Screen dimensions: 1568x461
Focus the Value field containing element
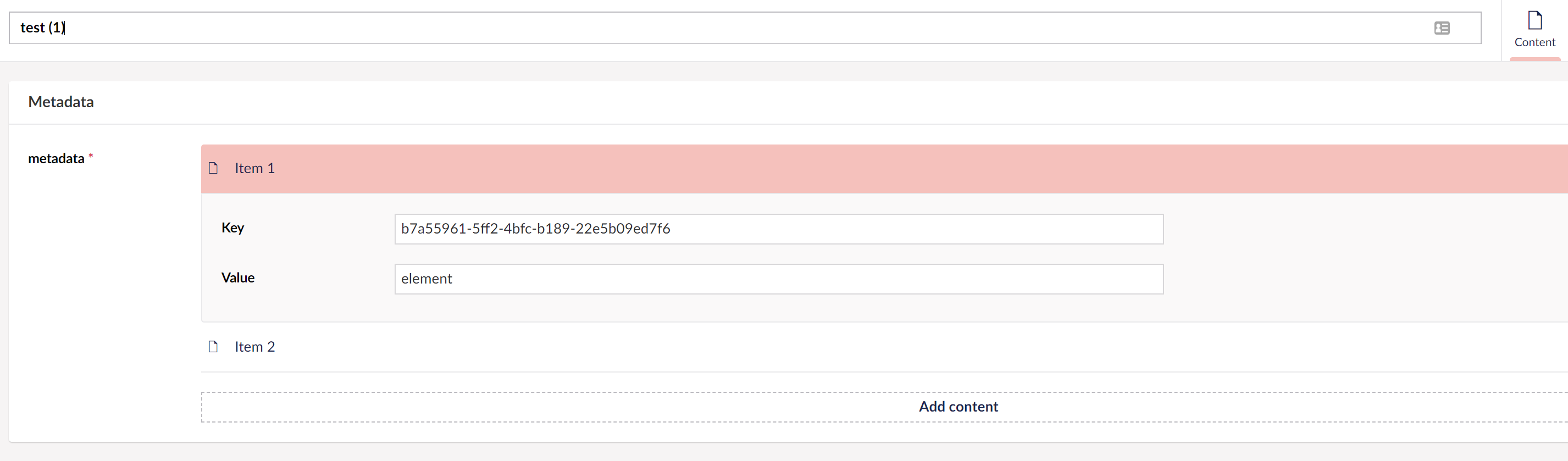click(779, 279)
